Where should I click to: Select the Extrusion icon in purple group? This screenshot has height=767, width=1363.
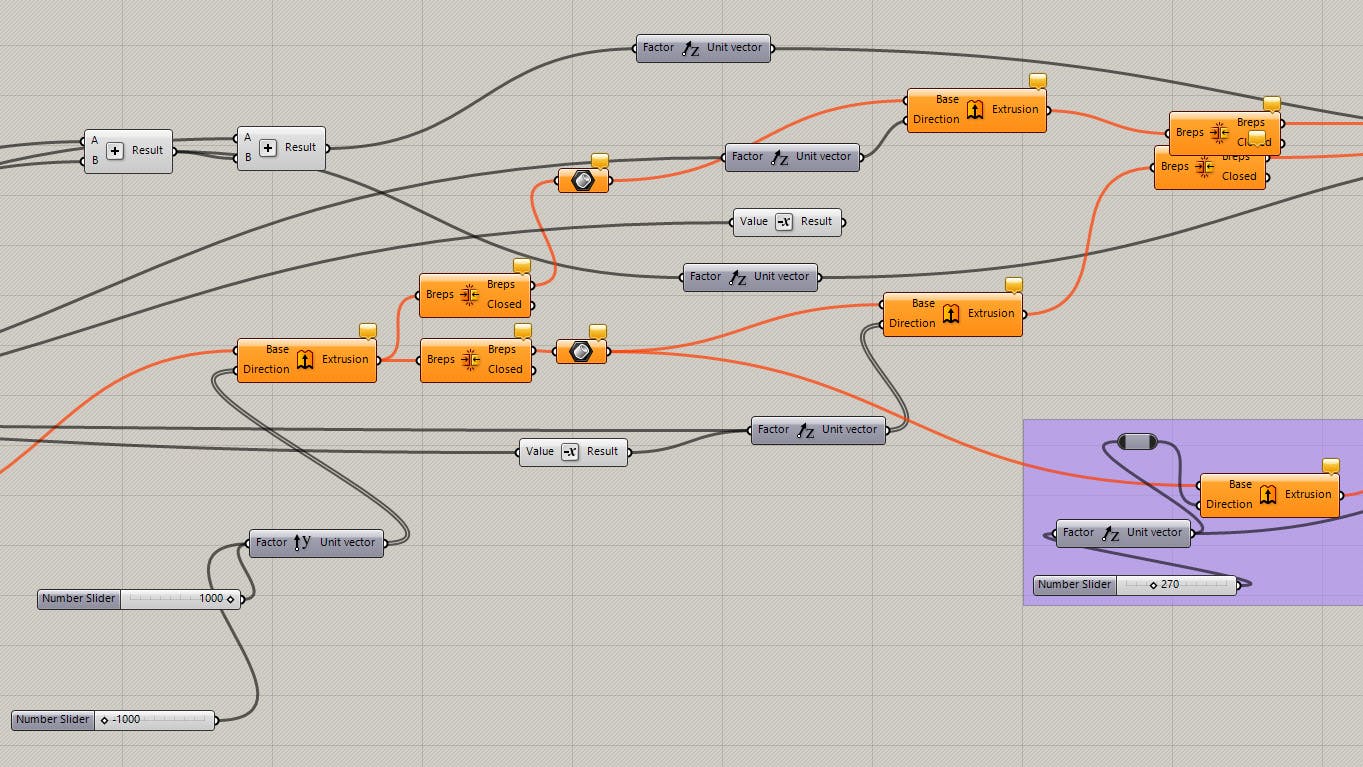(x=1268, y=494)
